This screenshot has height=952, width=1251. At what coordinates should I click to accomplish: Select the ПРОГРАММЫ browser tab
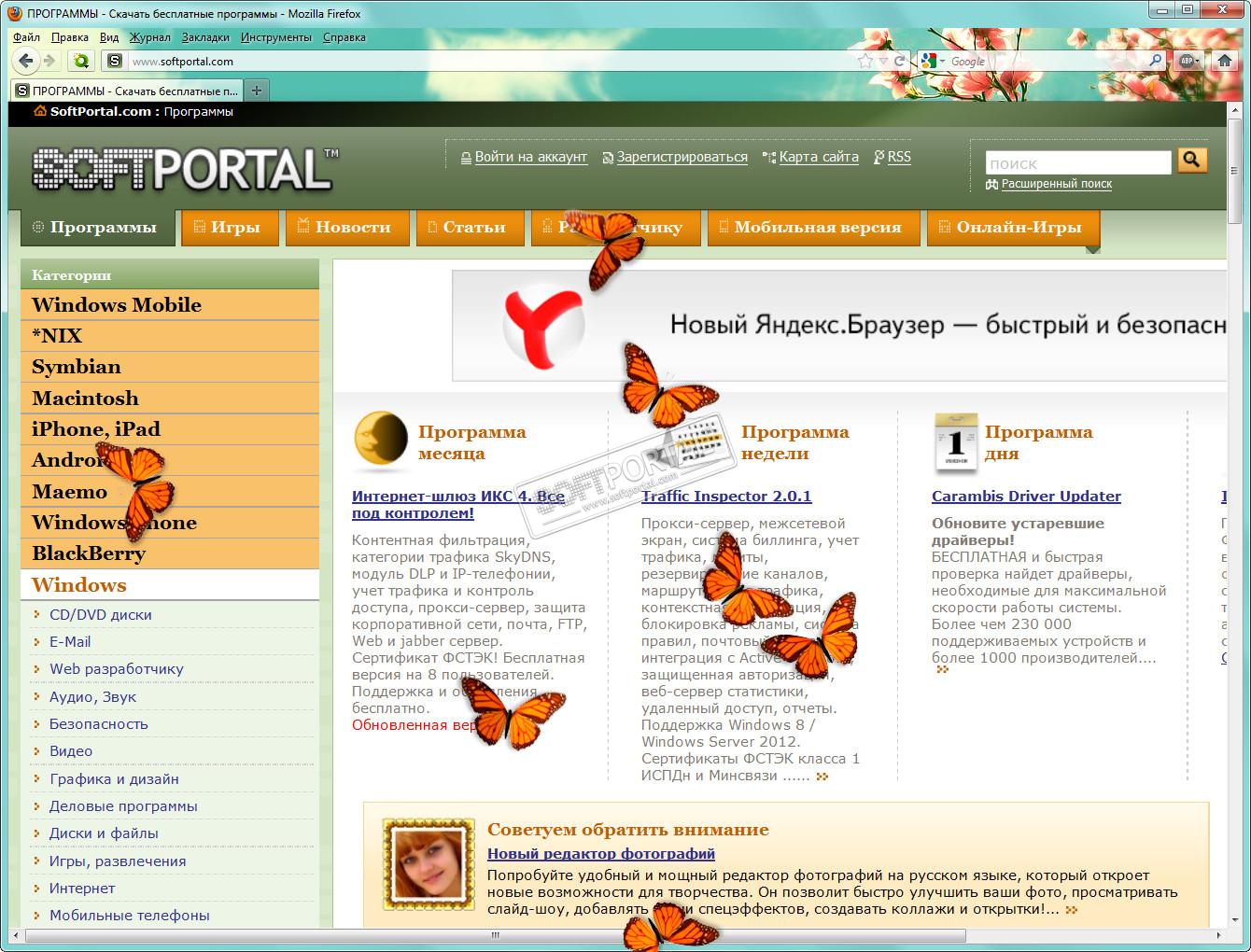[x=126, y=91]
